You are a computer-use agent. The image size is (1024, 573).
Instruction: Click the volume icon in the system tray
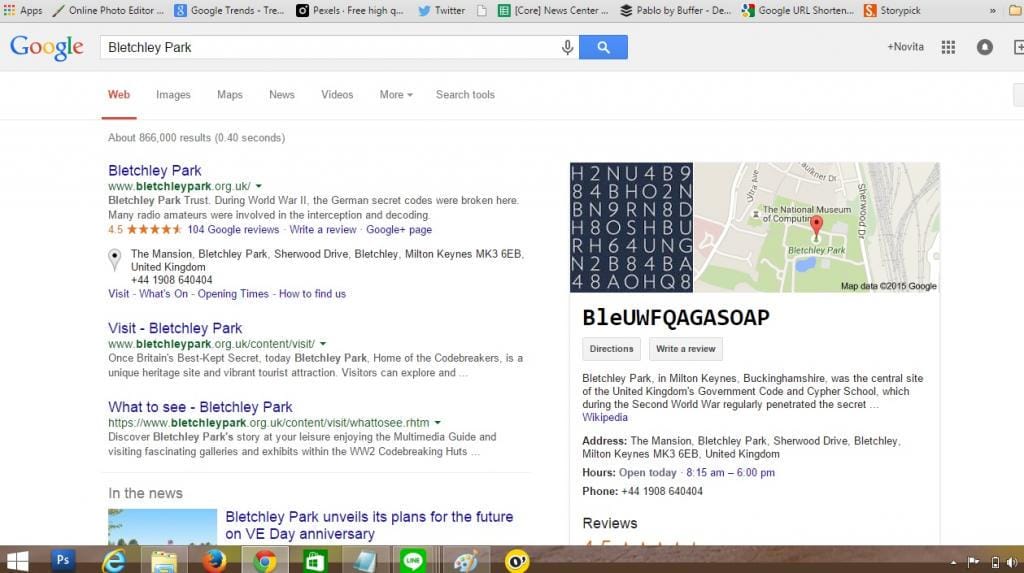[1012, 562]
